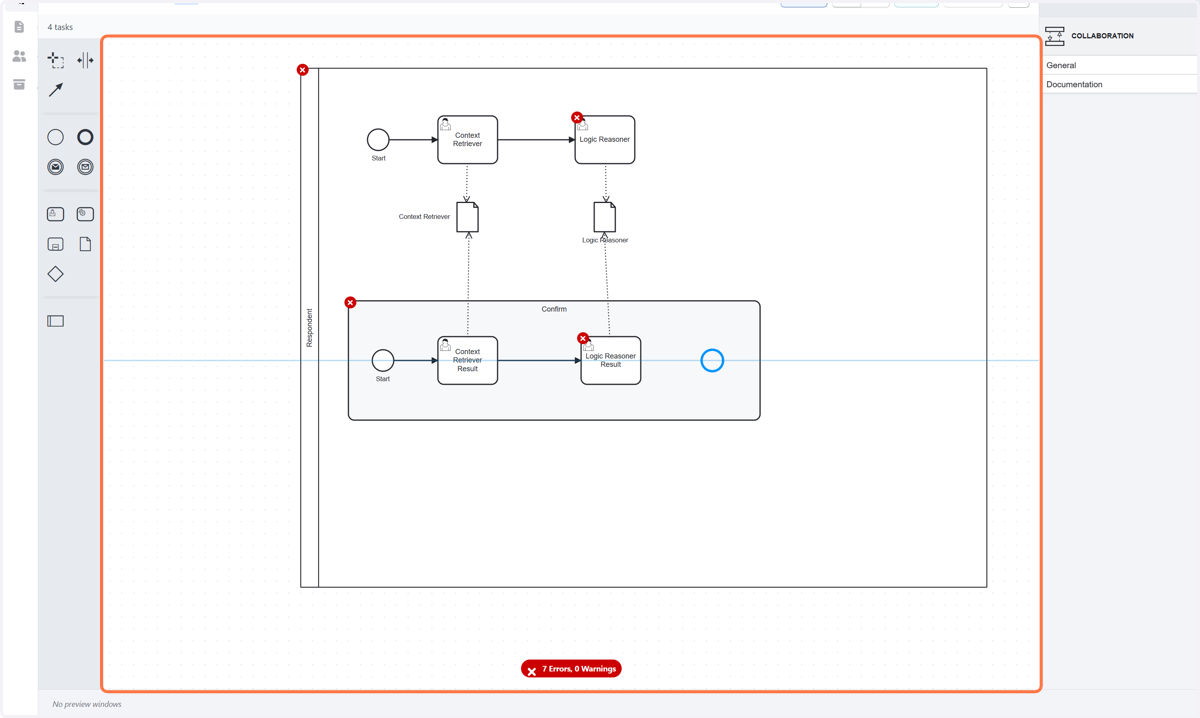Click error marker on Respondent pool
Screen dimensions: 1200x718
tap(302, 70)
